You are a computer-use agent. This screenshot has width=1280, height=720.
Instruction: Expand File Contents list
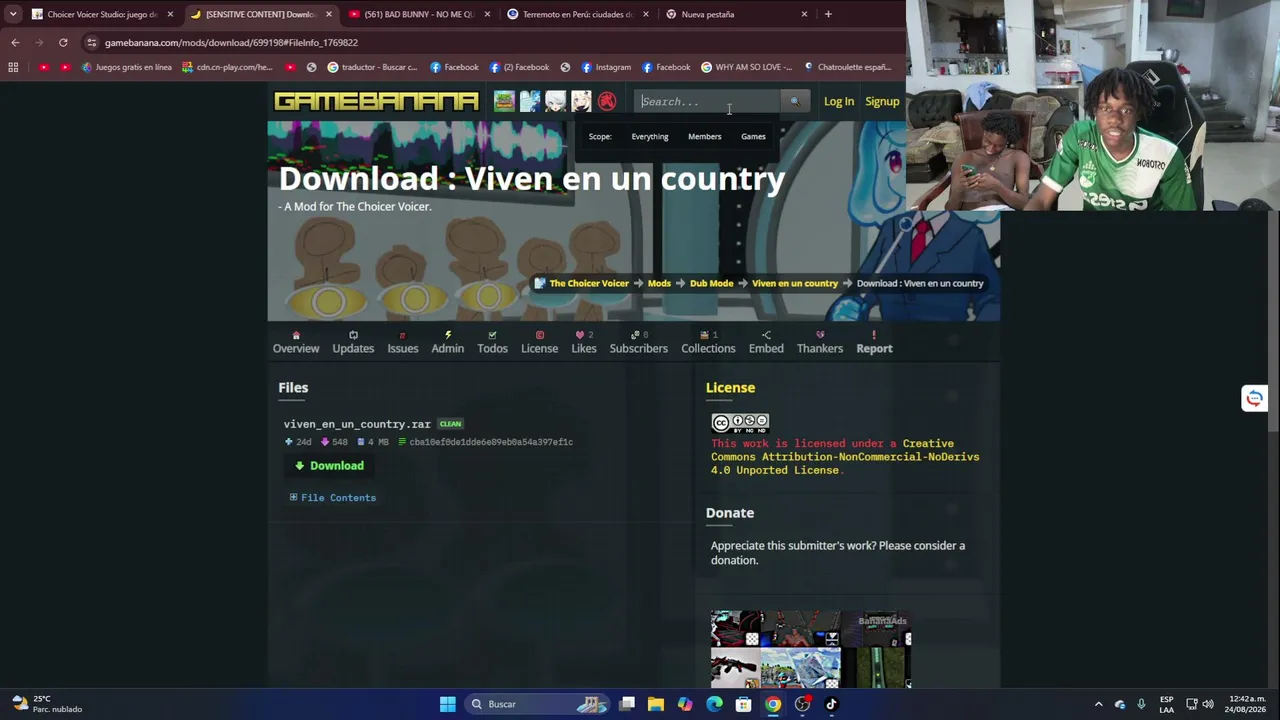(x=333, y=497)
